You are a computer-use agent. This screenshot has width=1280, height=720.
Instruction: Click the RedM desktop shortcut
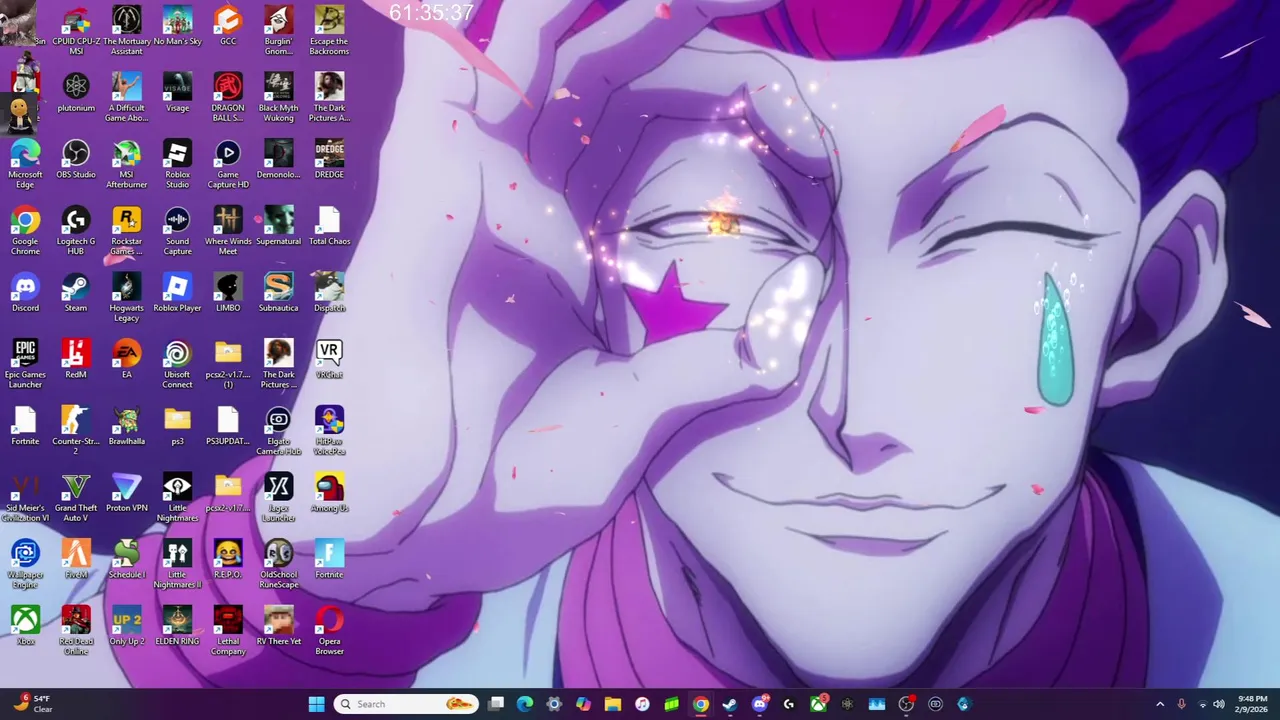[x=76, y=360]
